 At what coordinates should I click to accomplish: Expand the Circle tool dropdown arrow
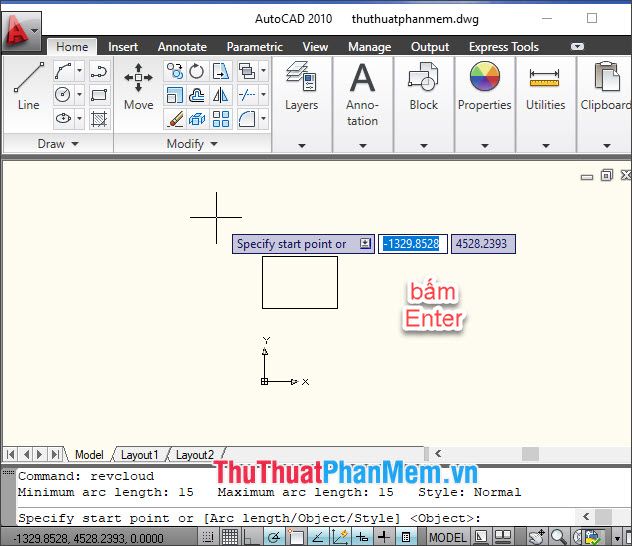(x=79, y=95)
